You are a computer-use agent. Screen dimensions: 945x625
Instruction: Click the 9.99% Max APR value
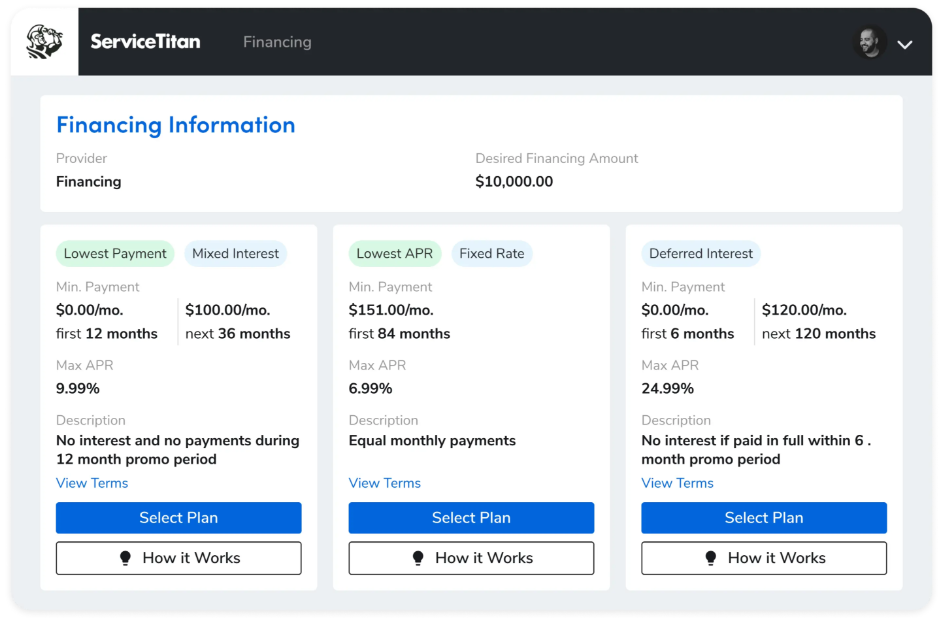tap(78, 388)
